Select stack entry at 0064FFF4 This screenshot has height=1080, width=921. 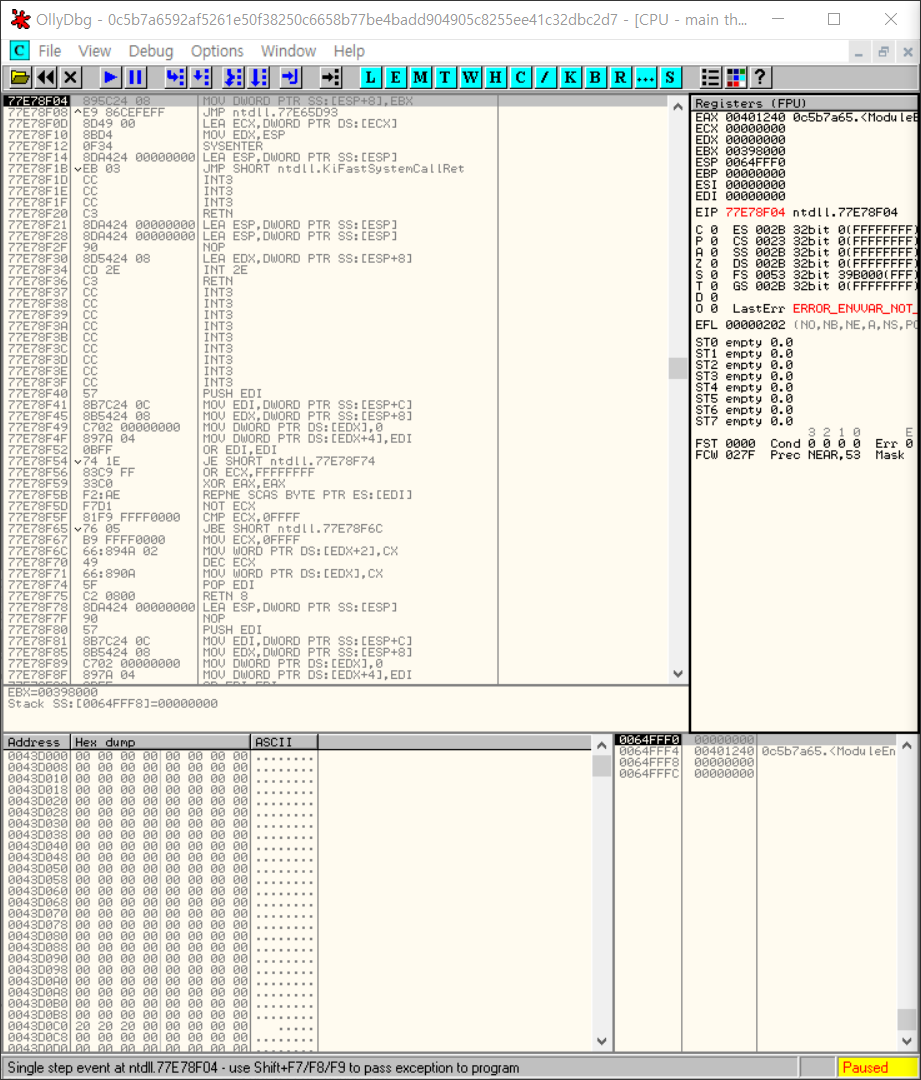pos(755,751)
